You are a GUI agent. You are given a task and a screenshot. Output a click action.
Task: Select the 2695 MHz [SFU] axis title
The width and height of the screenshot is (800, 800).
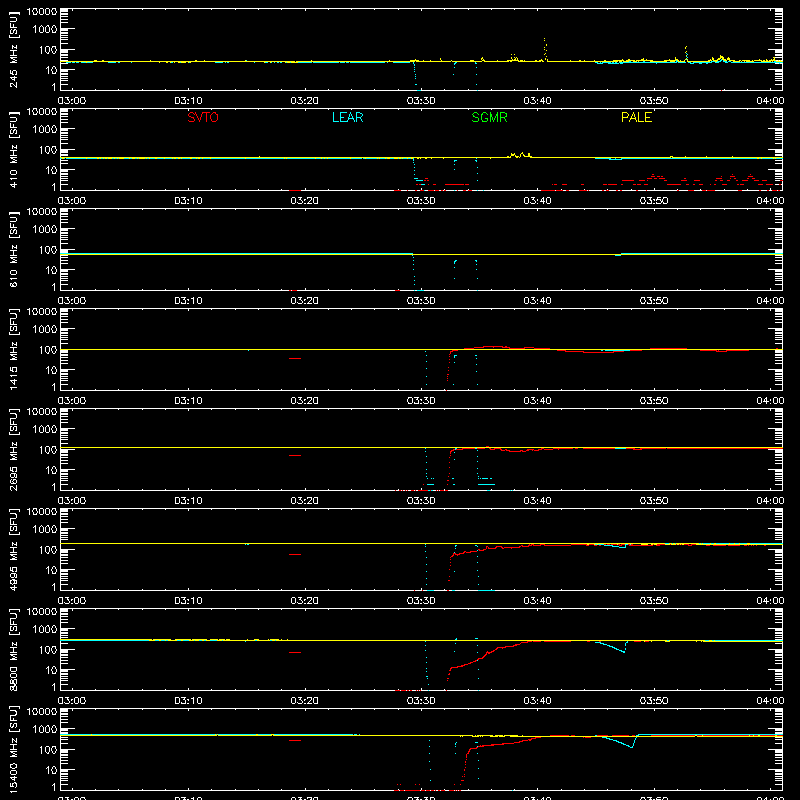pyautogui.click(x=14, y=450)
